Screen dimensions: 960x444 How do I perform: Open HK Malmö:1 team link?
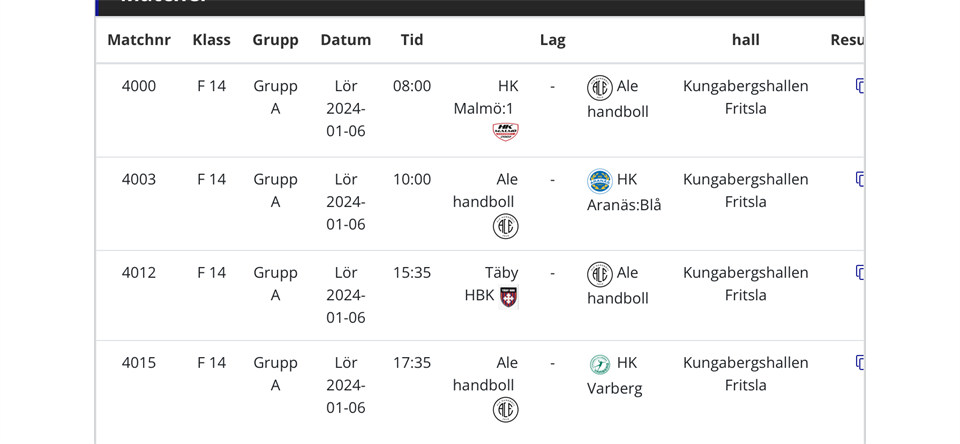coord(484,97)
